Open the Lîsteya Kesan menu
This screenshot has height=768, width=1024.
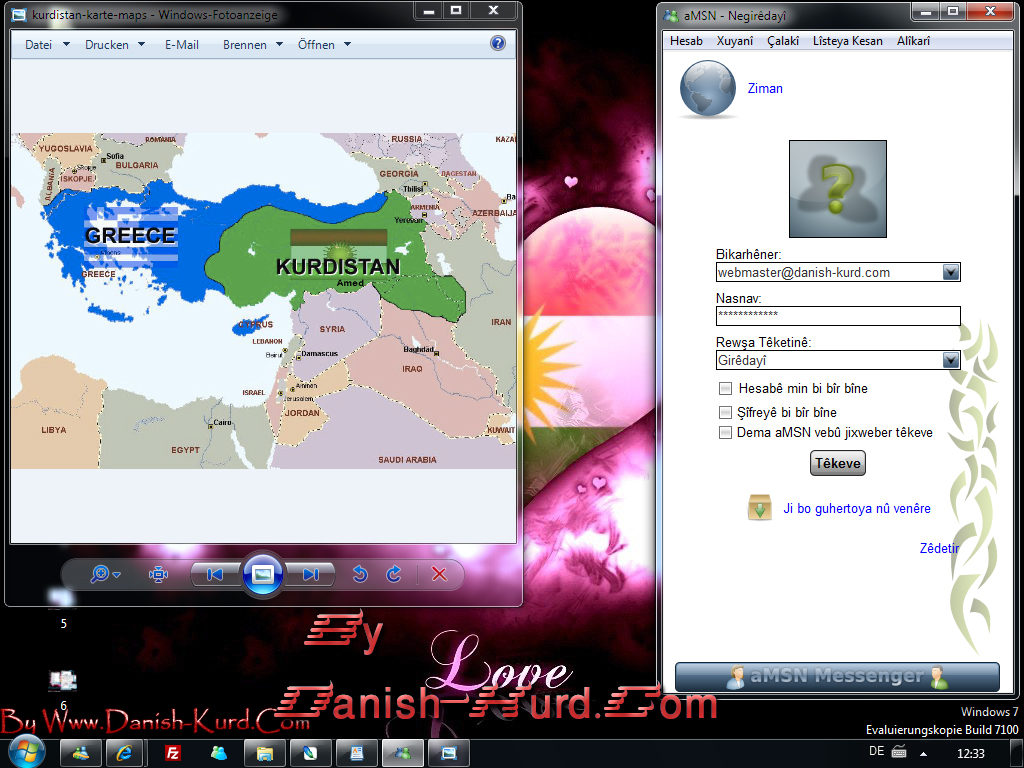point(848,41)
